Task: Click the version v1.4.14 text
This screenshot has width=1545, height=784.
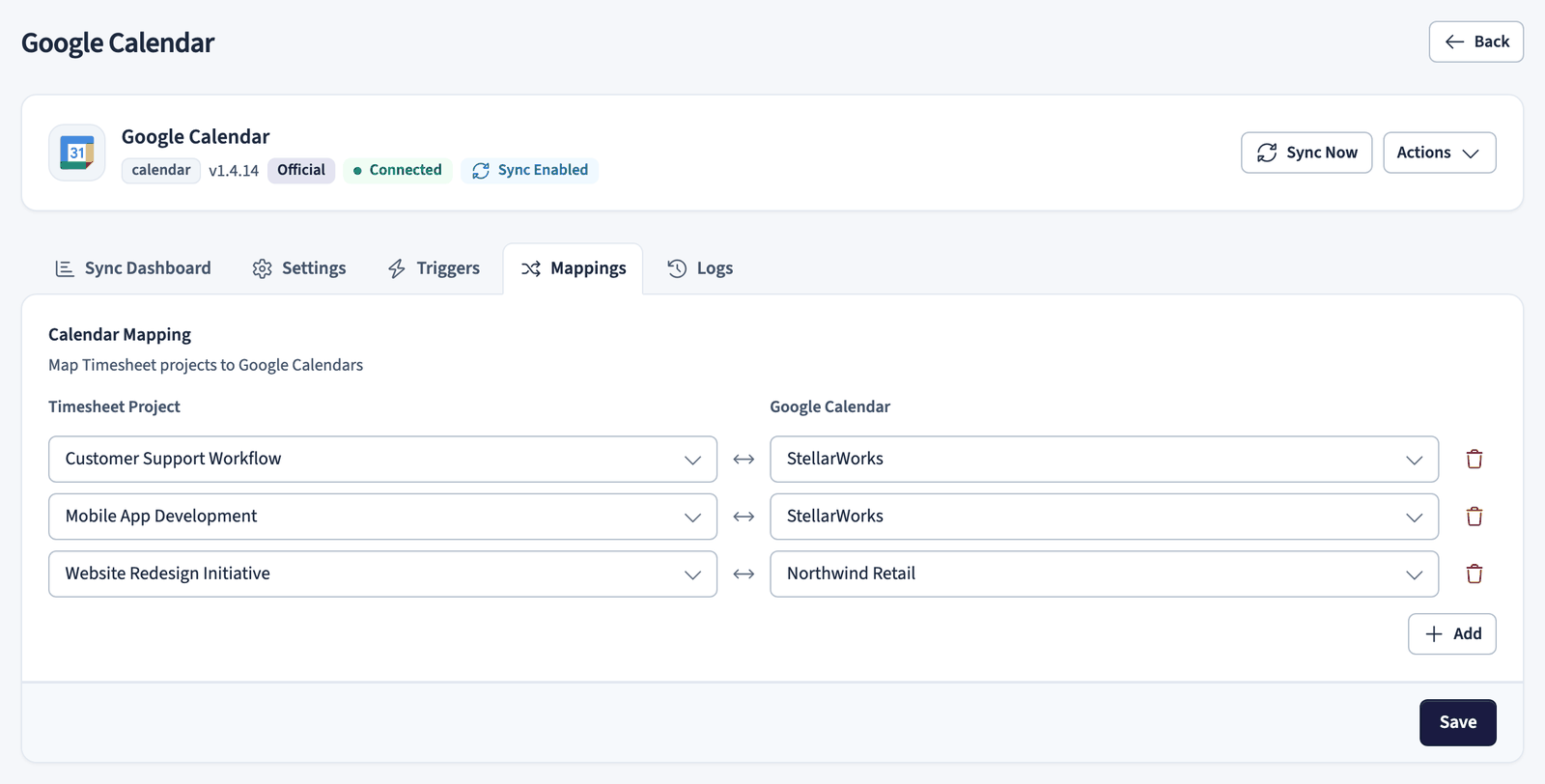Action: click(x=234, y=171)
